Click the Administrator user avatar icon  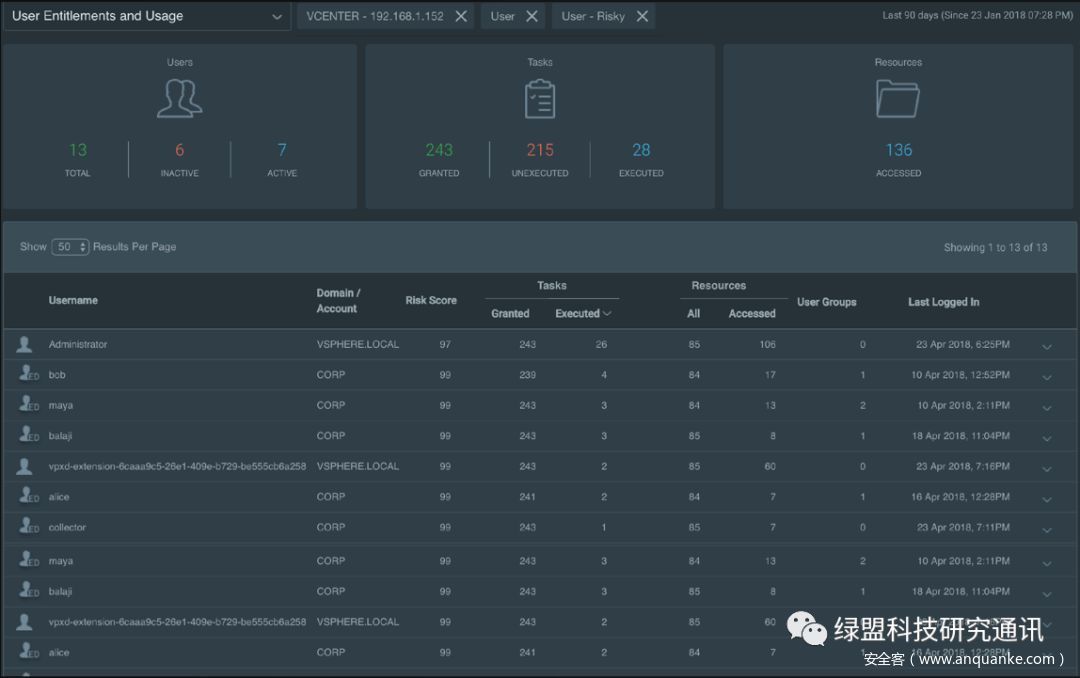pyautogui.click(x=25, y=344)
